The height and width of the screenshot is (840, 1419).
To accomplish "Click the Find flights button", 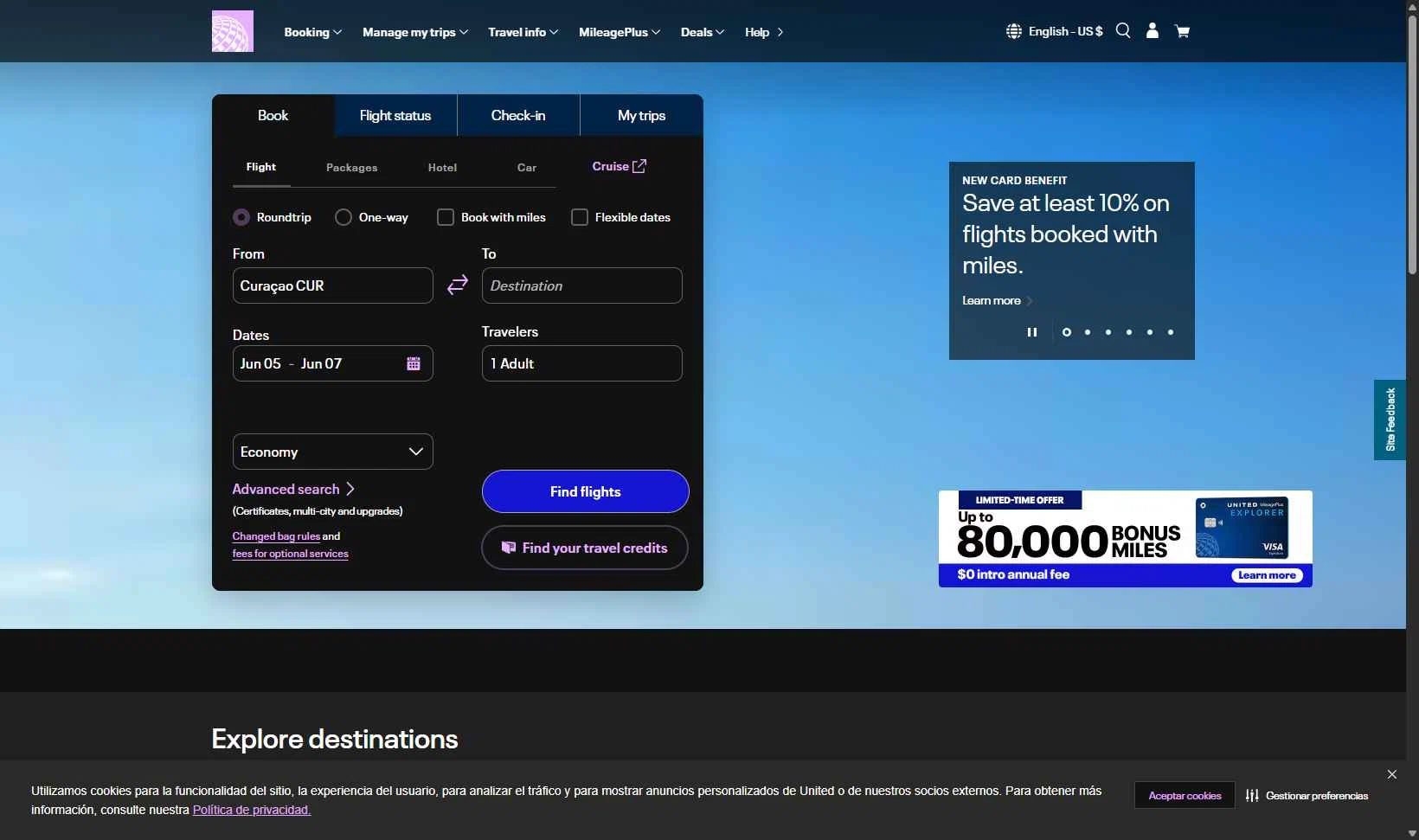I will (586, 491).
